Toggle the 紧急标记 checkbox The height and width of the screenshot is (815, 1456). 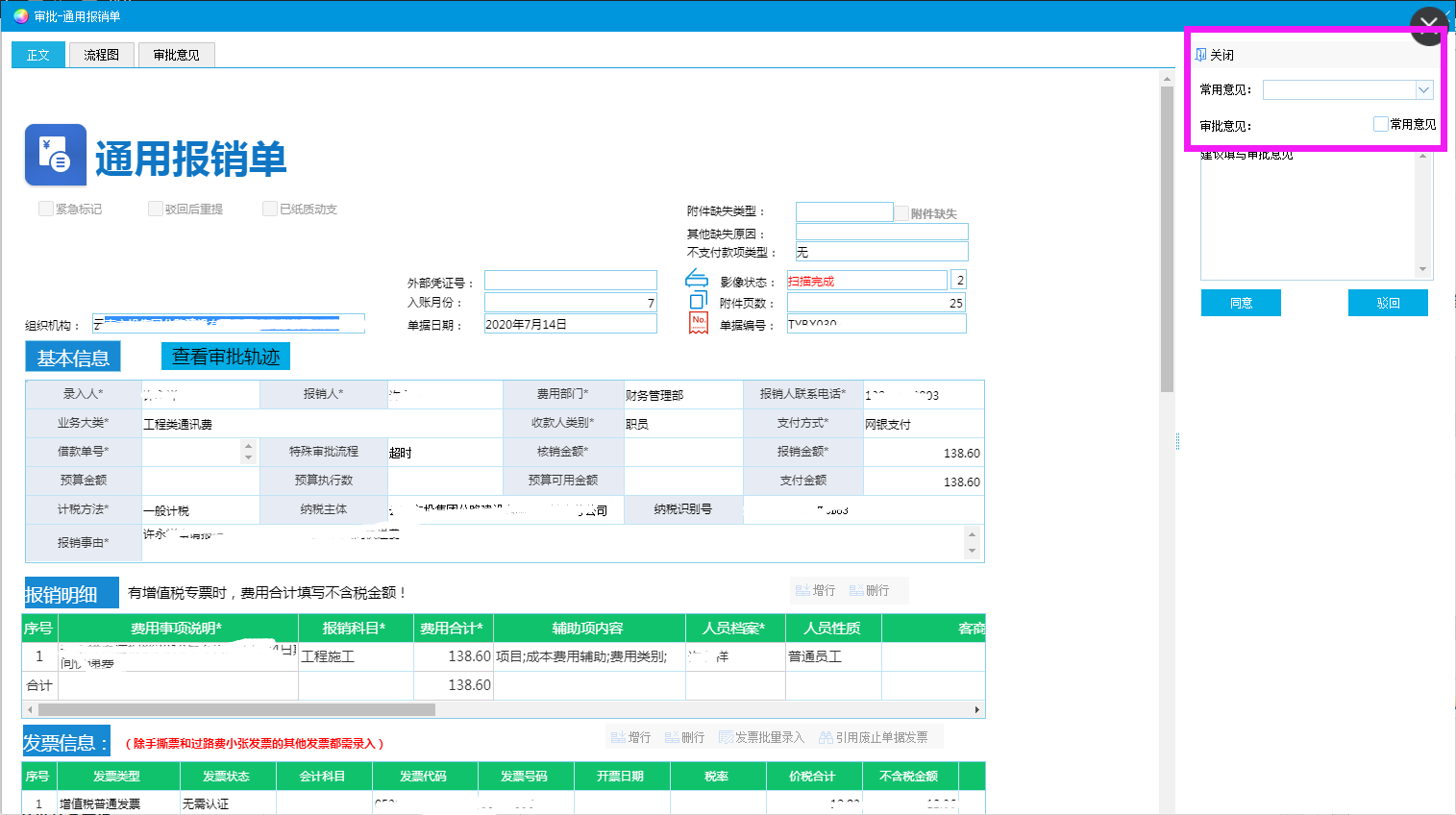[45, 209]
